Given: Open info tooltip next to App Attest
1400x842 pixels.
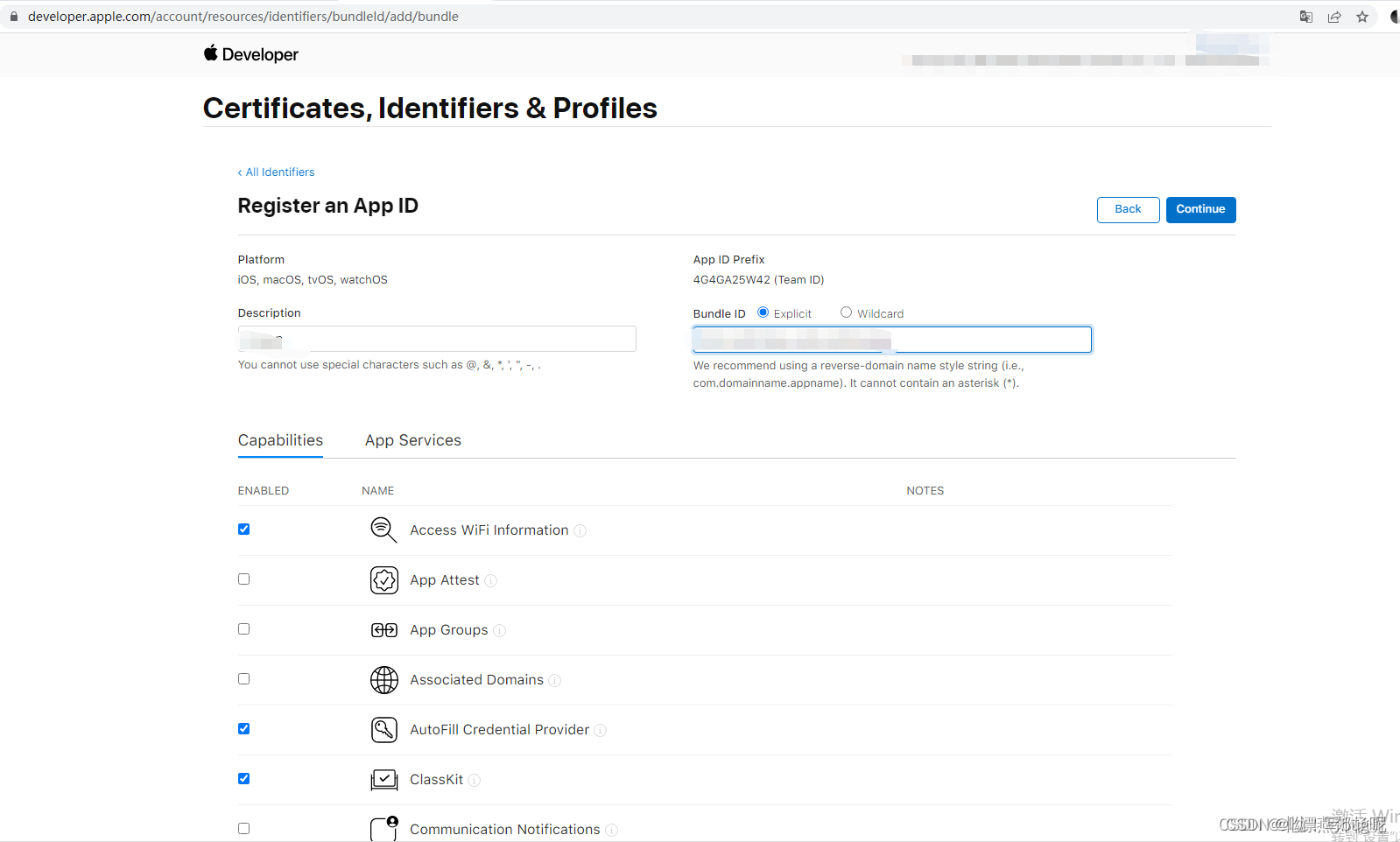Looking at the screenshot, I should pyautogui.click(x=491, y=581).
